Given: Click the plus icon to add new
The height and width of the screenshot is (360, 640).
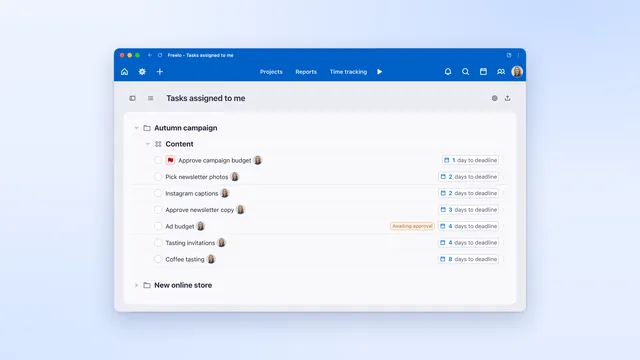Looking at the screenshot, I should coord(160,72).
